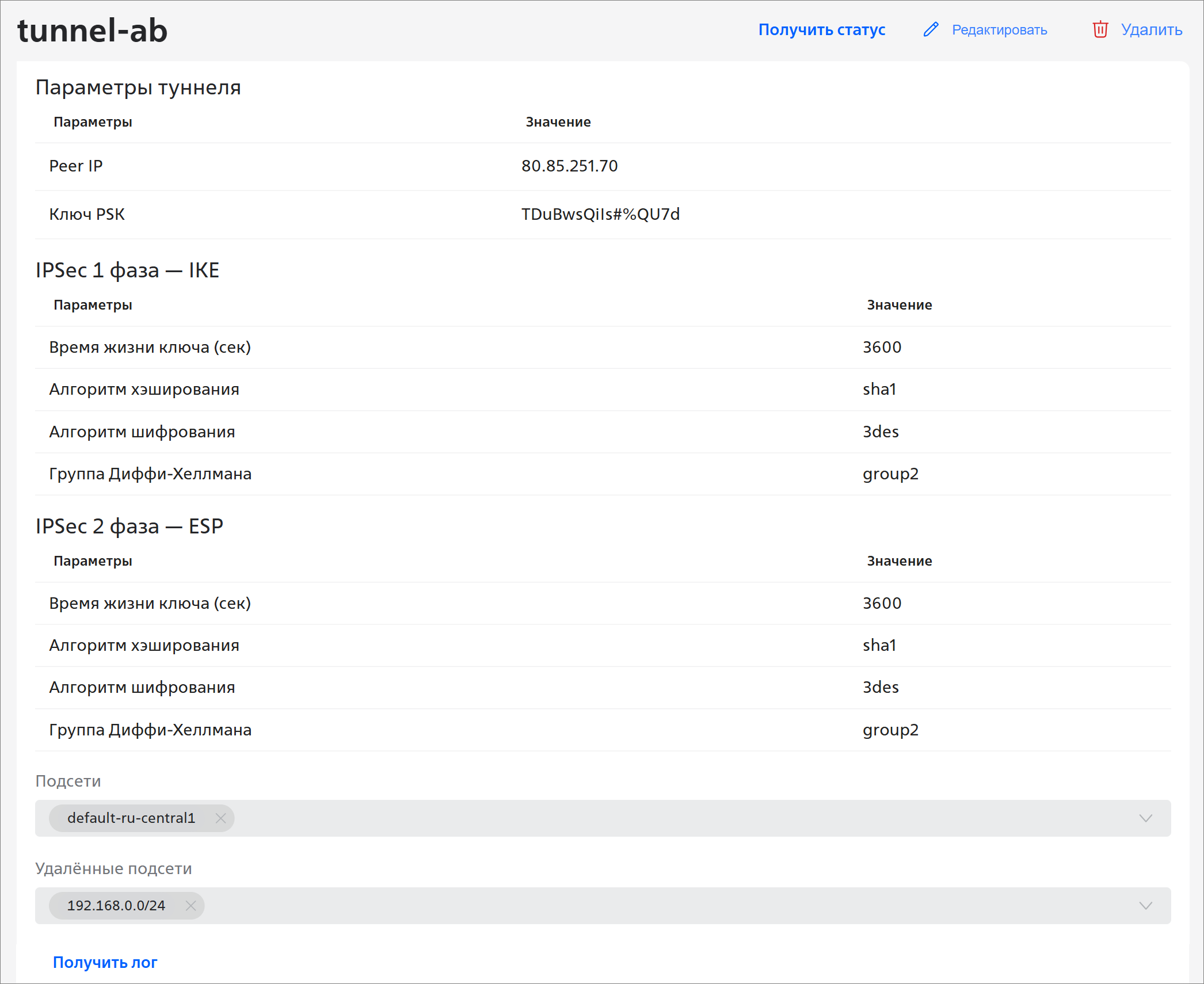1204x984 pixels.
Task: Select the 192.168.0.0/24 chip label
Action: click(116, 906)
